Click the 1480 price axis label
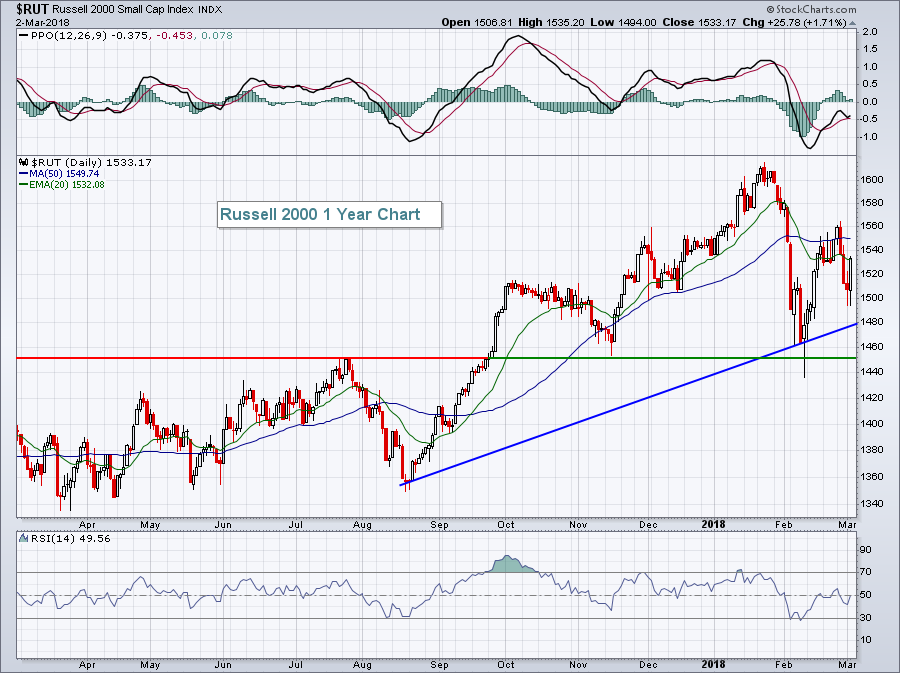 click(x=872, y=321)
